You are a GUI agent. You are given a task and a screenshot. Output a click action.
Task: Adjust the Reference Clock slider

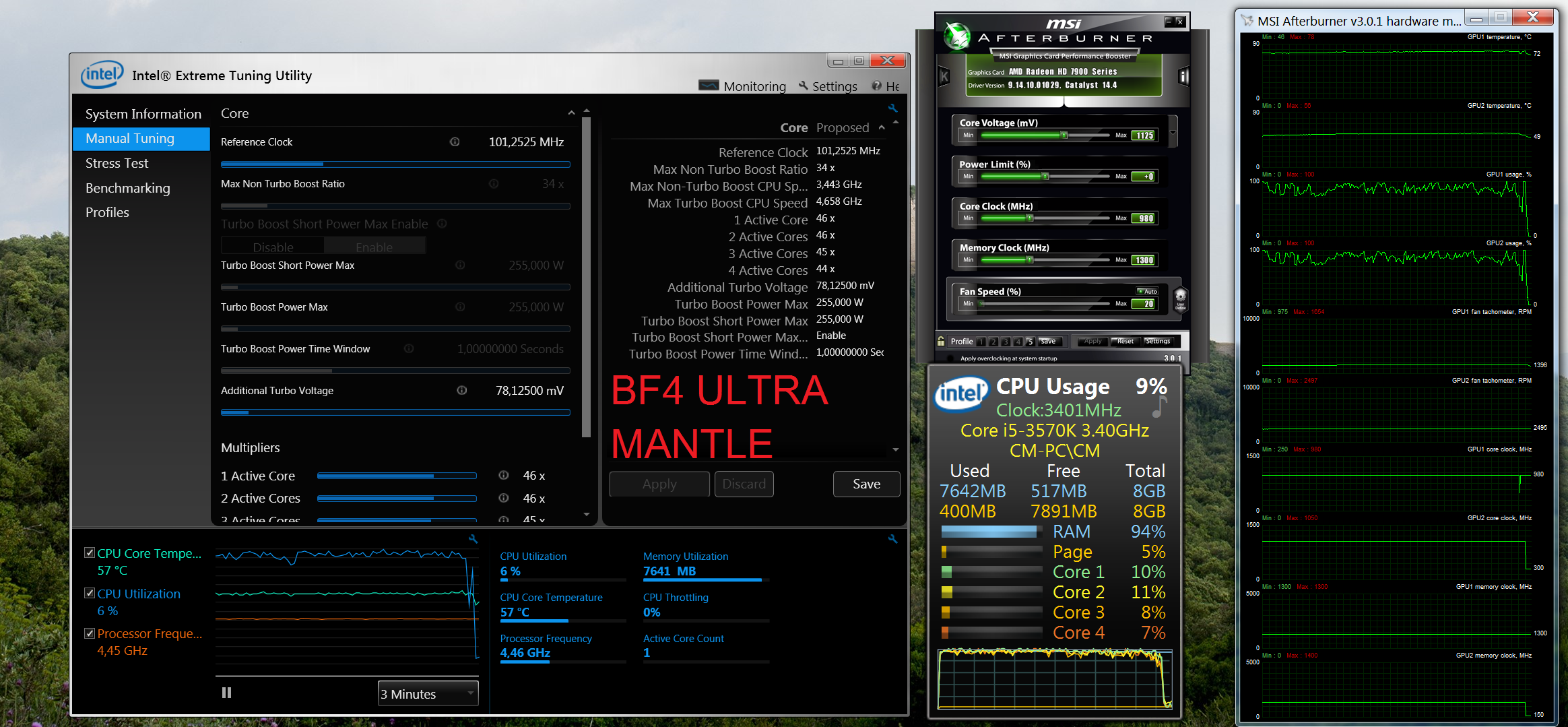click(395, 164)
